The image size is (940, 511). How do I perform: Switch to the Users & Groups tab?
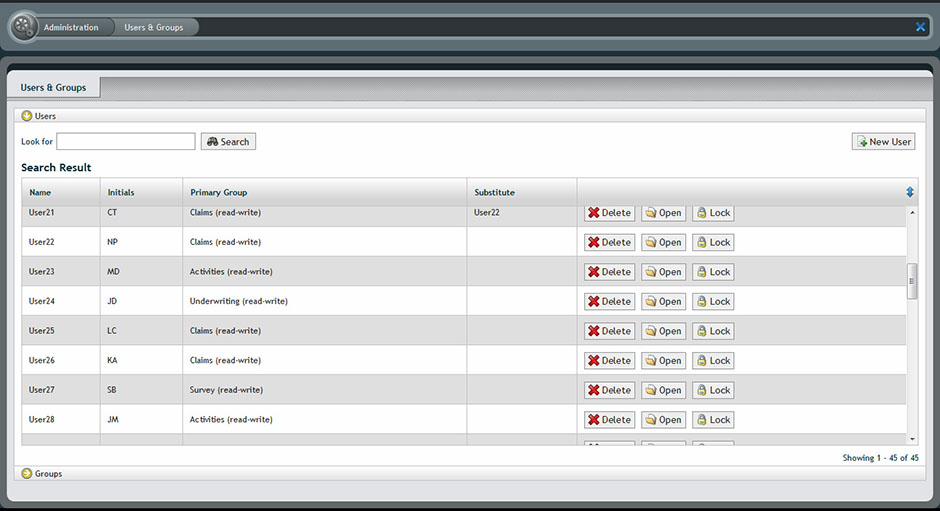[53, 88]
